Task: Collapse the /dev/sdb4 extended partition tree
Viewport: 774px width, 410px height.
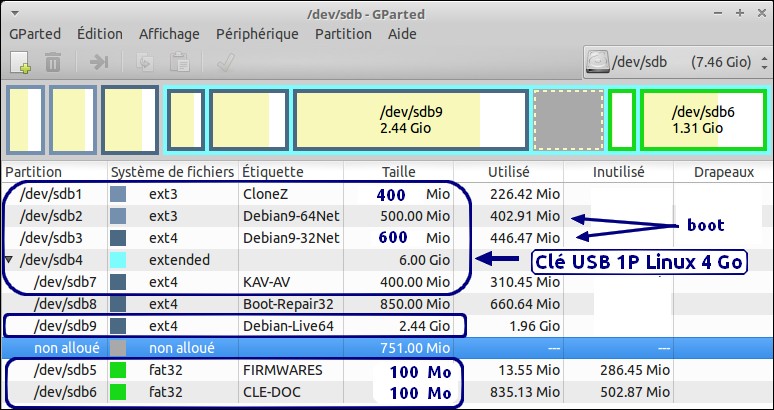Action: coord(10,260)
